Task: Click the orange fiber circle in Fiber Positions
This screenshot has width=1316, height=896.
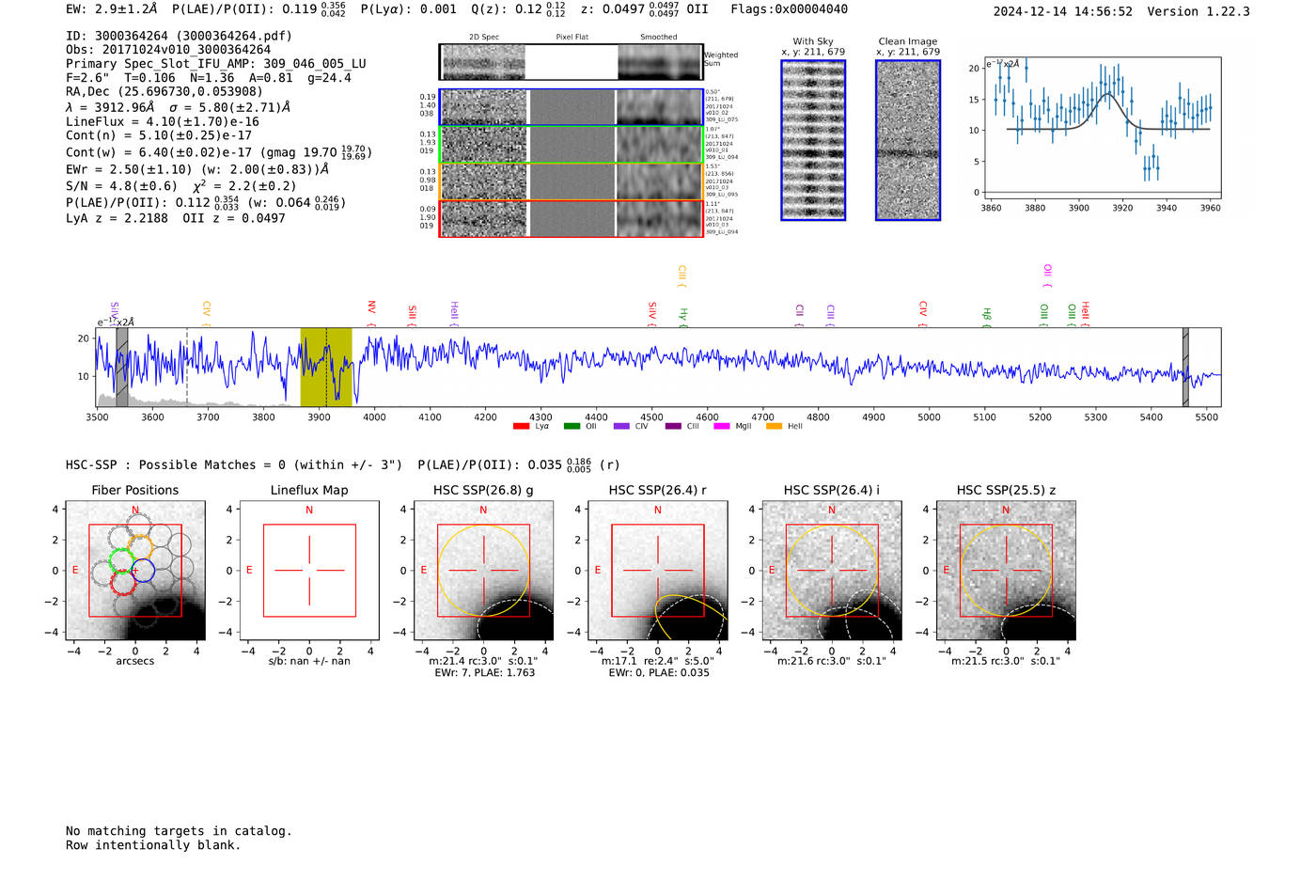Action: (139, 545)
